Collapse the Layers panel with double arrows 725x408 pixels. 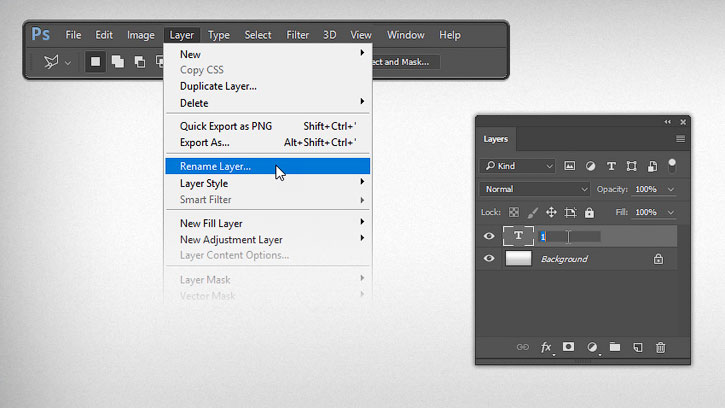click(x=668, y=122)
